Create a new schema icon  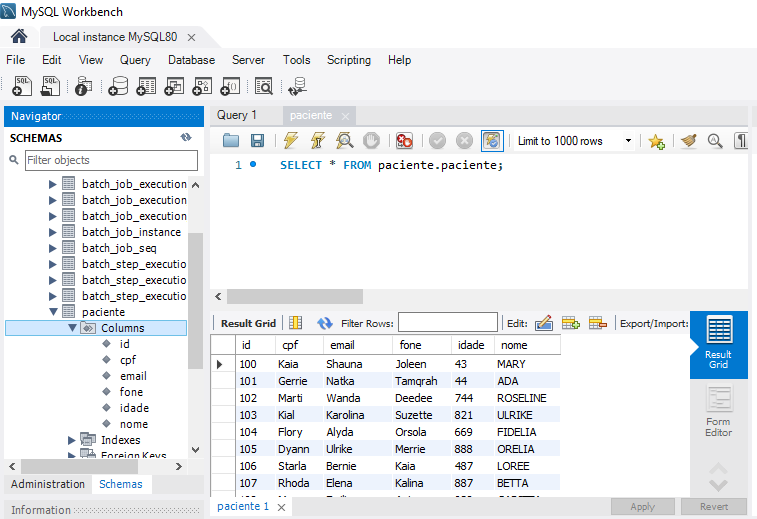(118, 86)
